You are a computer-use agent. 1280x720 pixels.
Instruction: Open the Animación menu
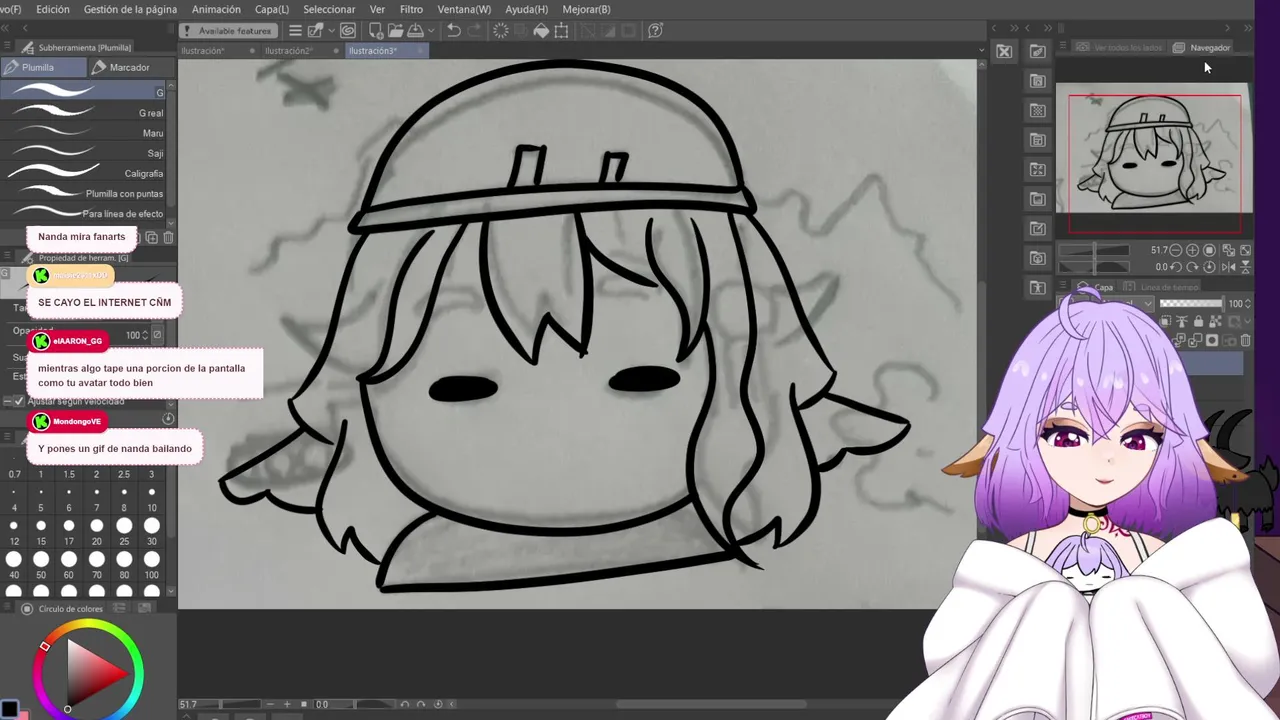216,9
